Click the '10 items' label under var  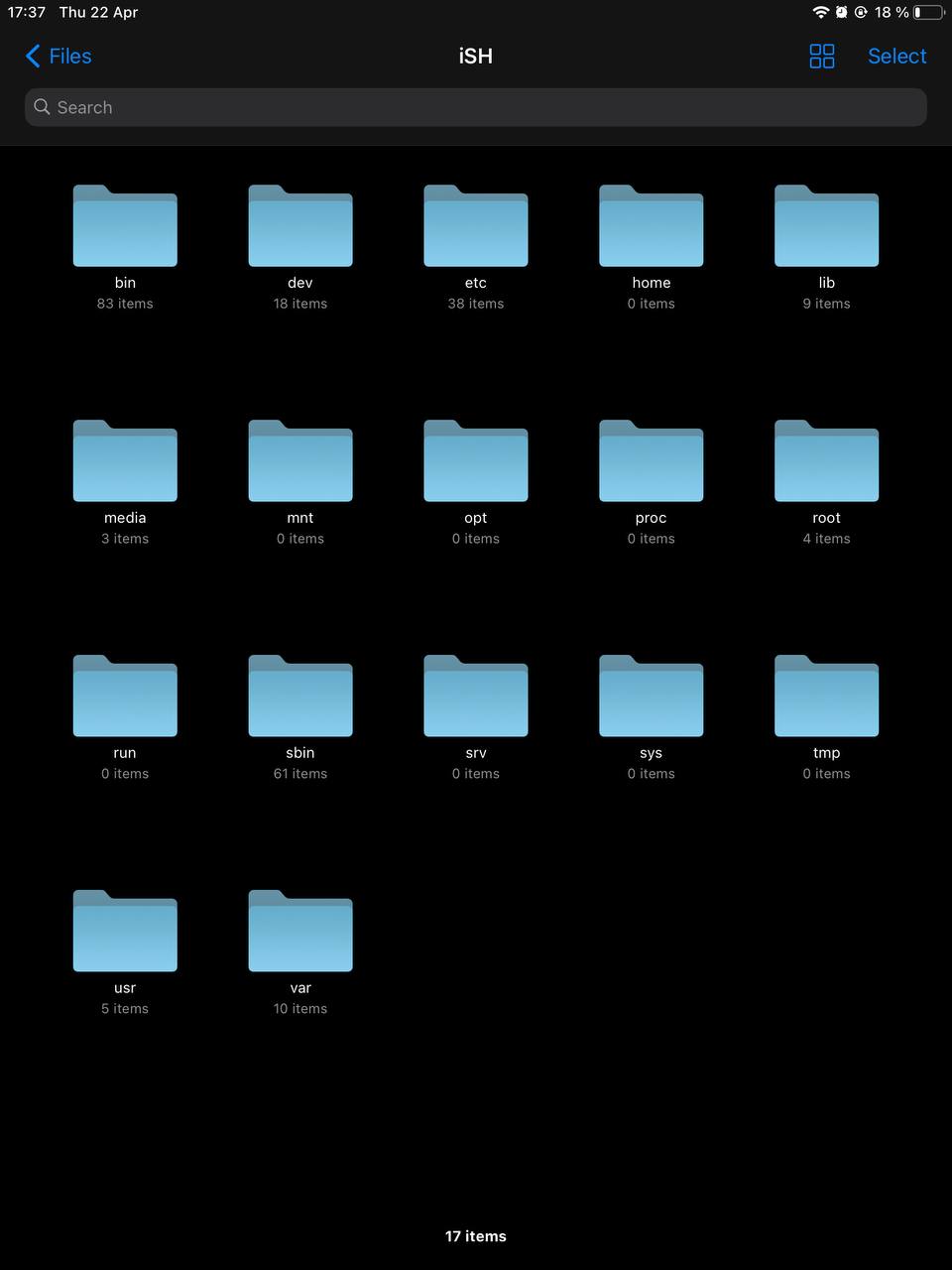coord(300,1009)
